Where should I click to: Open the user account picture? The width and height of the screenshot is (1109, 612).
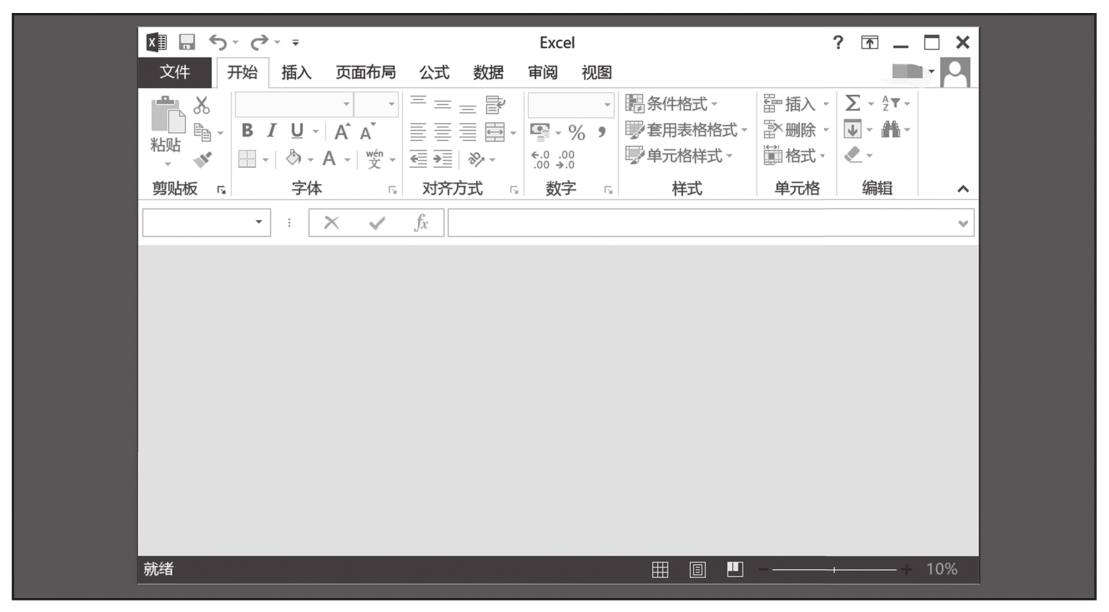pos(956,72)
